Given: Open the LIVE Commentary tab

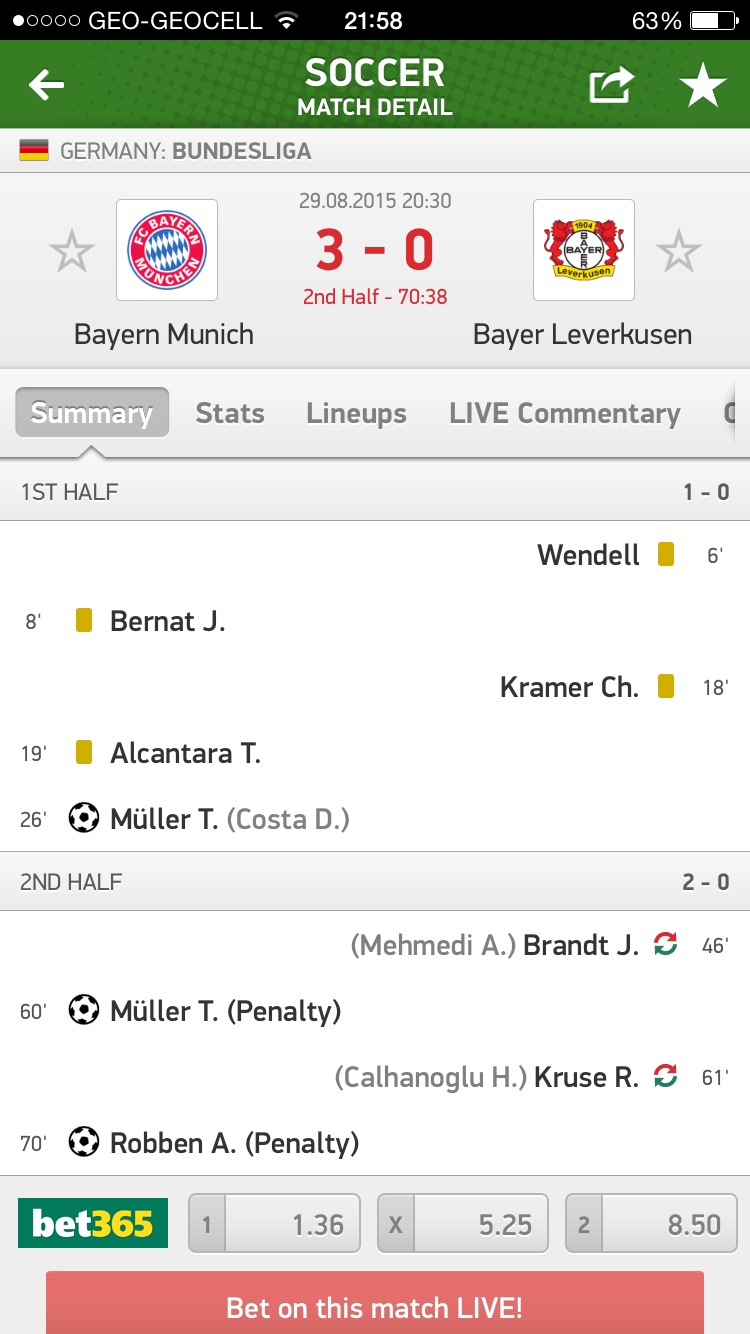Looking at the screenshot, I should (564, 413).
